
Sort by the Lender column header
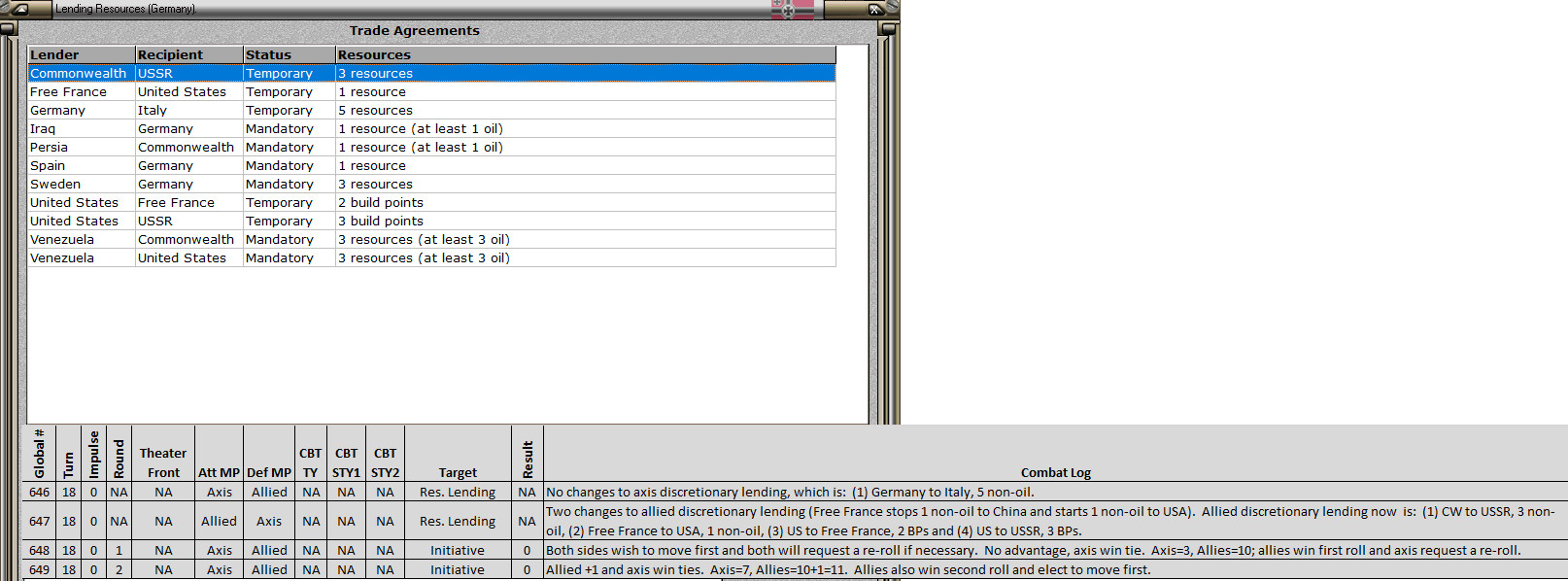[x=82, y=54]
